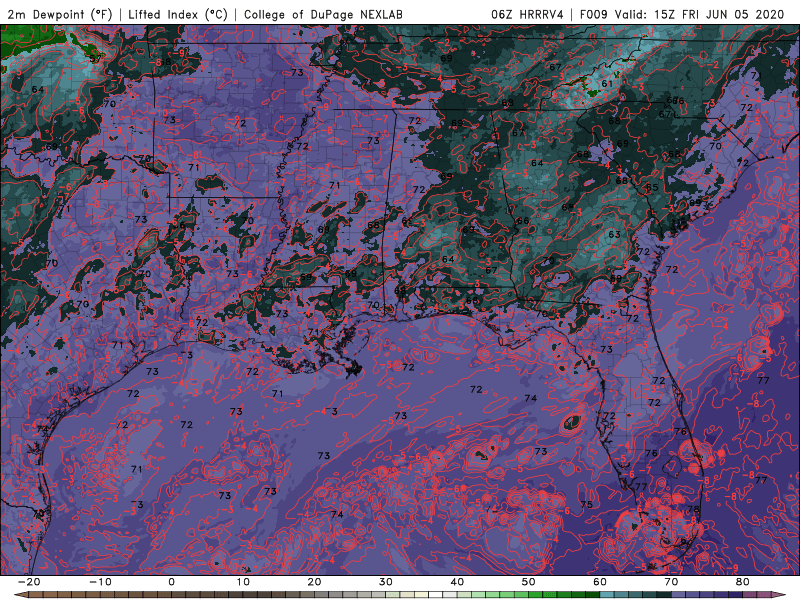Click the 20 label on the color scale
800x600 pixels.
(314, 582)
